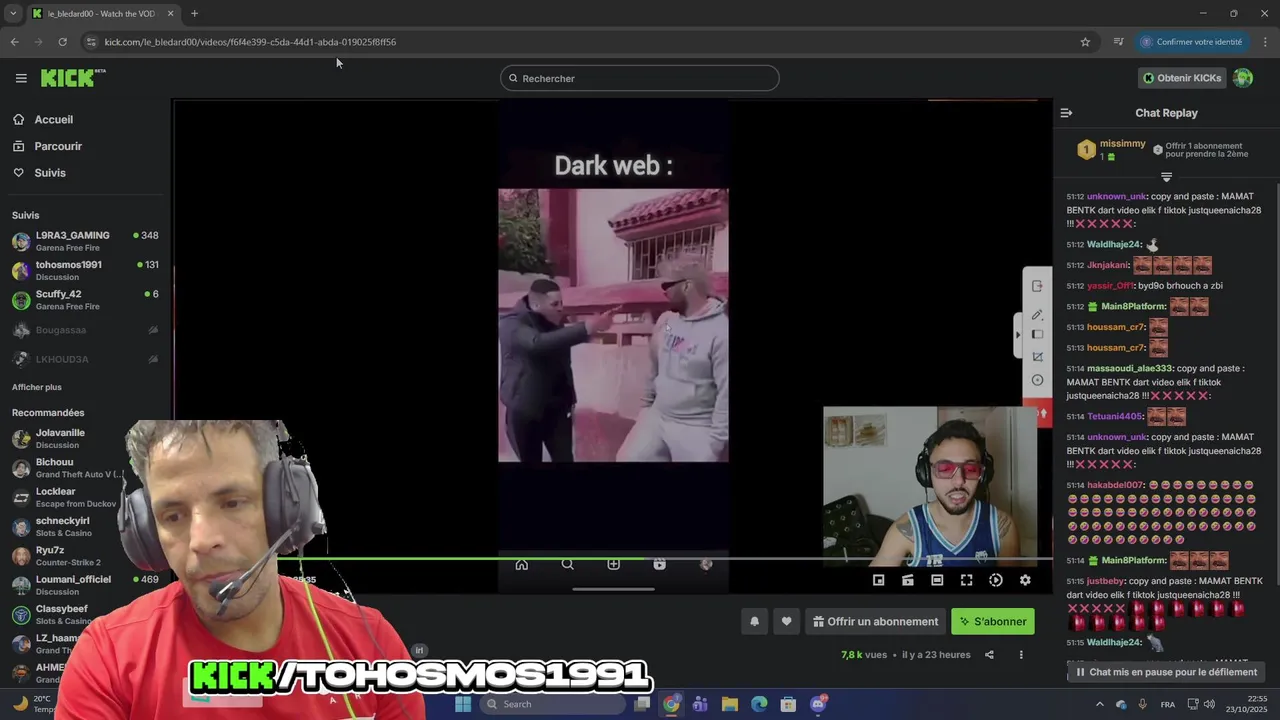The width and height of the screenshot is (1280, 720).
Task: Click missimmy top gifter name
Action: click(1123, 144)
